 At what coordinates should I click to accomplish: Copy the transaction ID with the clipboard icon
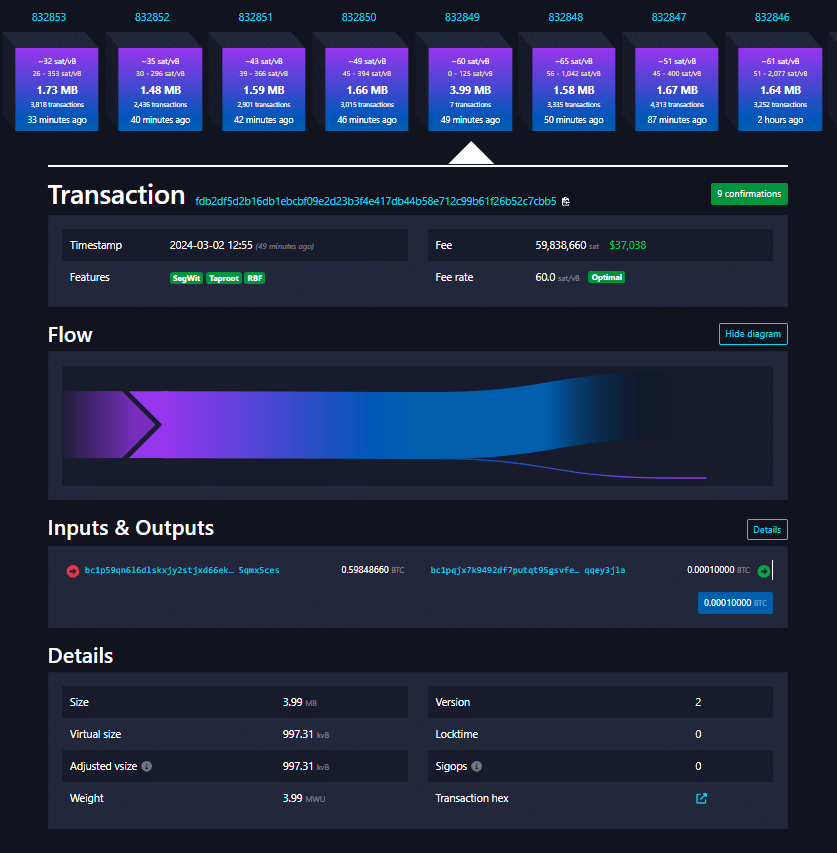click(566, 202)
